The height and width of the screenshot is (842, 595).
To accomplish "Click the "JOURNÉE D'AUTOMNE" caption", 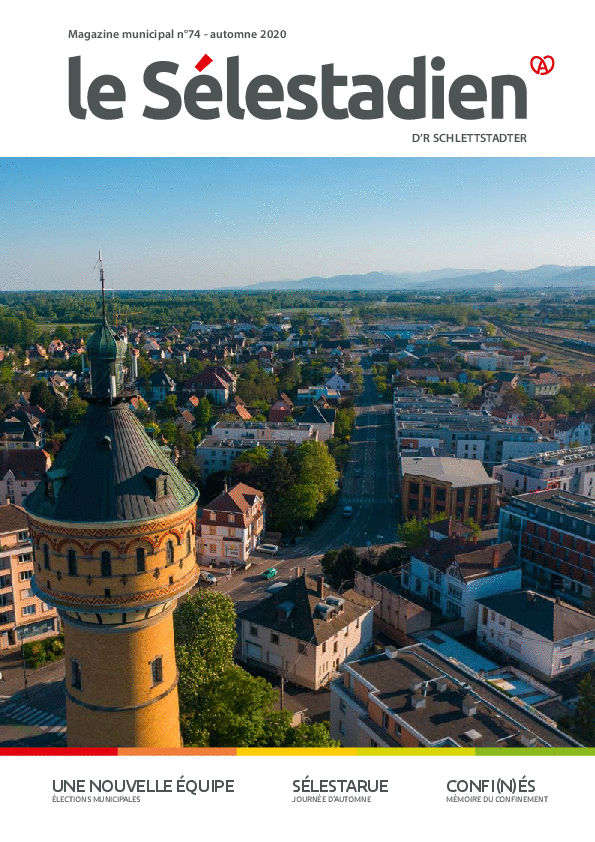I will click(x=331, y=799).
